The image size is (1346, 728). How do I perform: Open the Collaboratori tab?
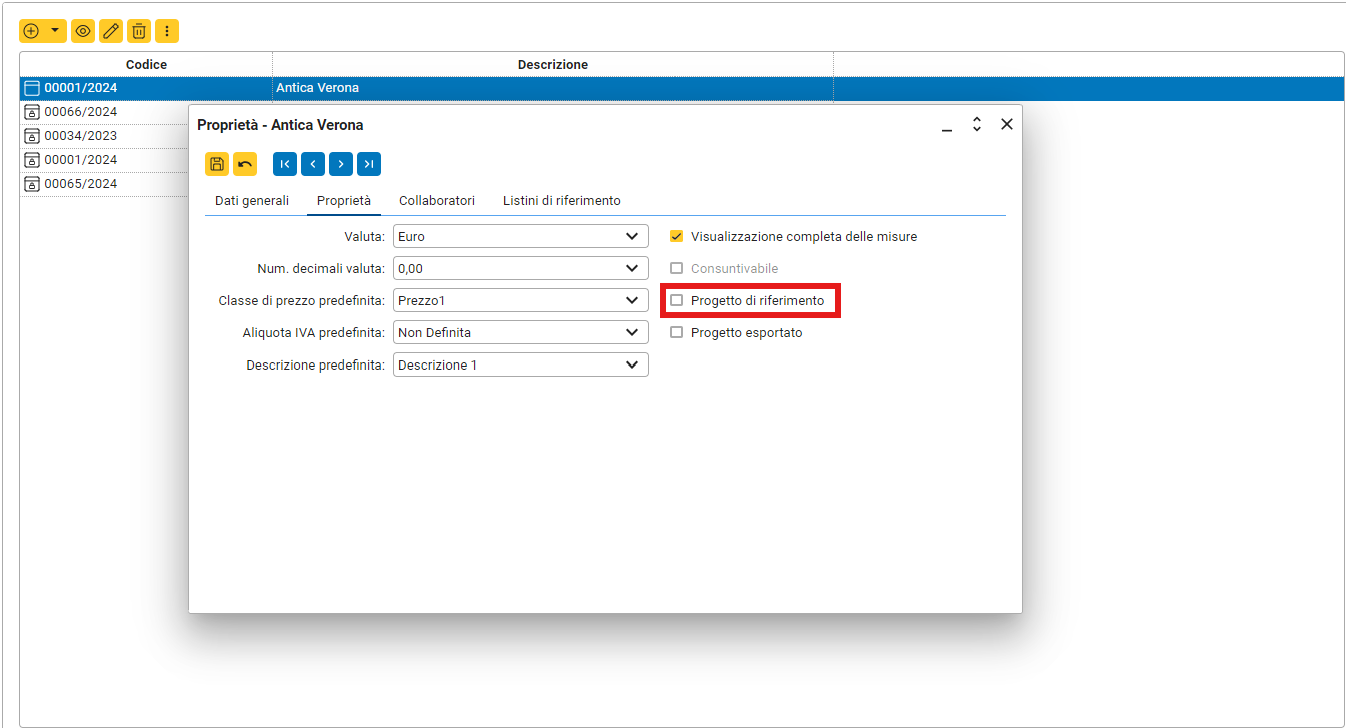(437, 201)
